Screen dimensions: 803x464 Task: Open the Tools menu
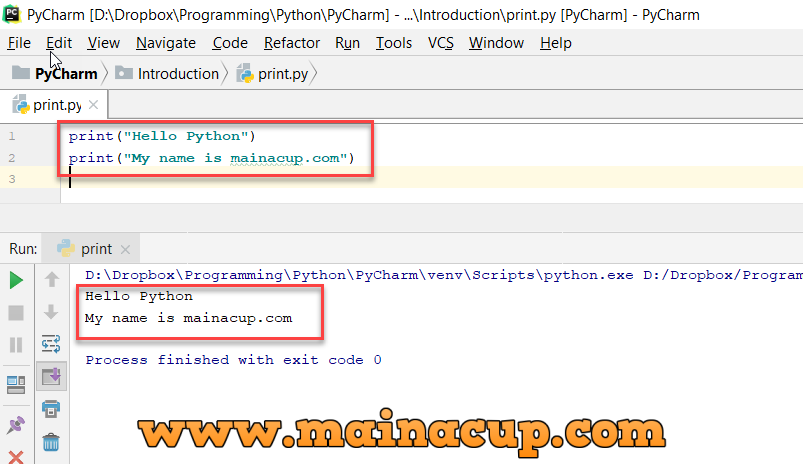394,43
